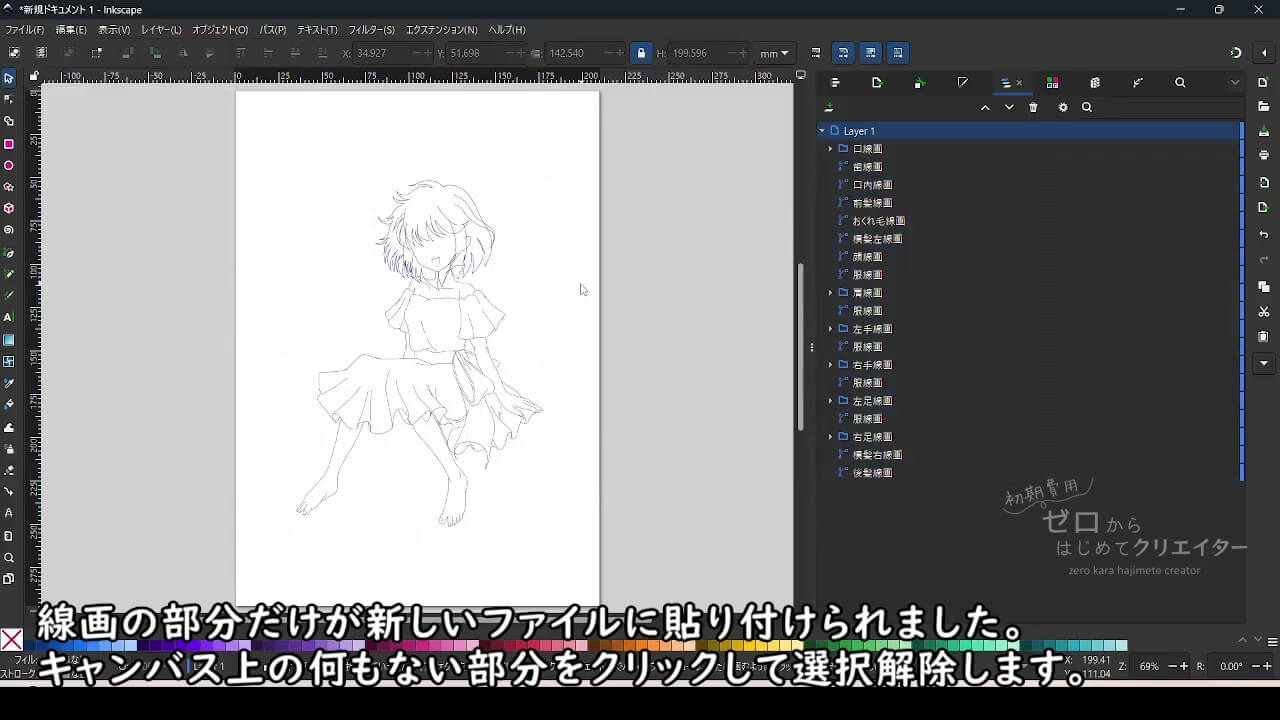Image resolution: width=1280 pixels, height=720 pixels.
Task: Open the Swatches panel tab icon
Action: (x=1052, y=83)
